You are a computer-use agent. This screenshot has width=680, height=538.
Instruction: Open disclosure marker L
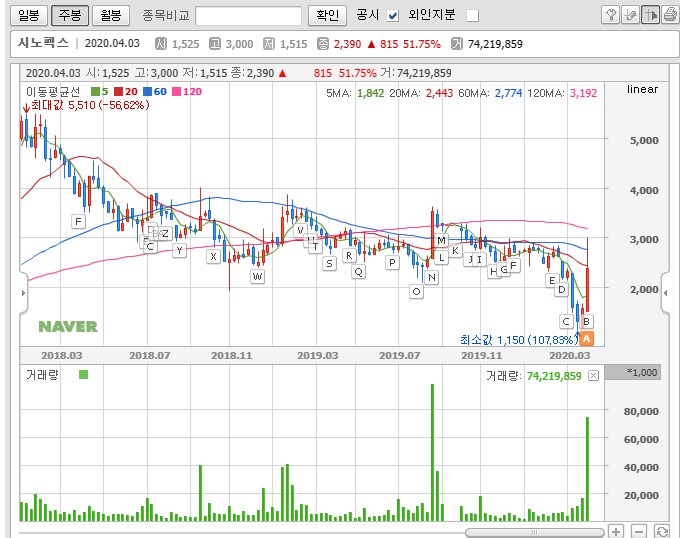[x=441, y=258]
